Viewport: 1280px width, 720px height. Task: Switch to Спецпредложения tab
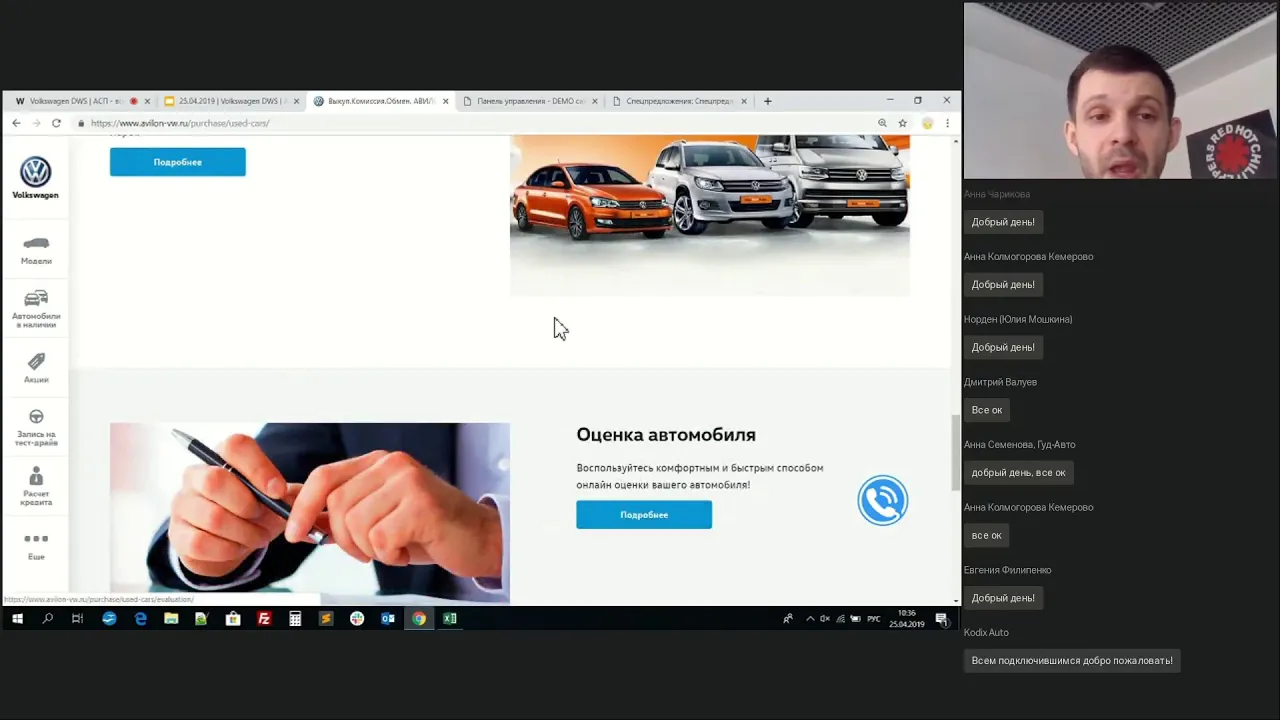(x=679, y=101)
